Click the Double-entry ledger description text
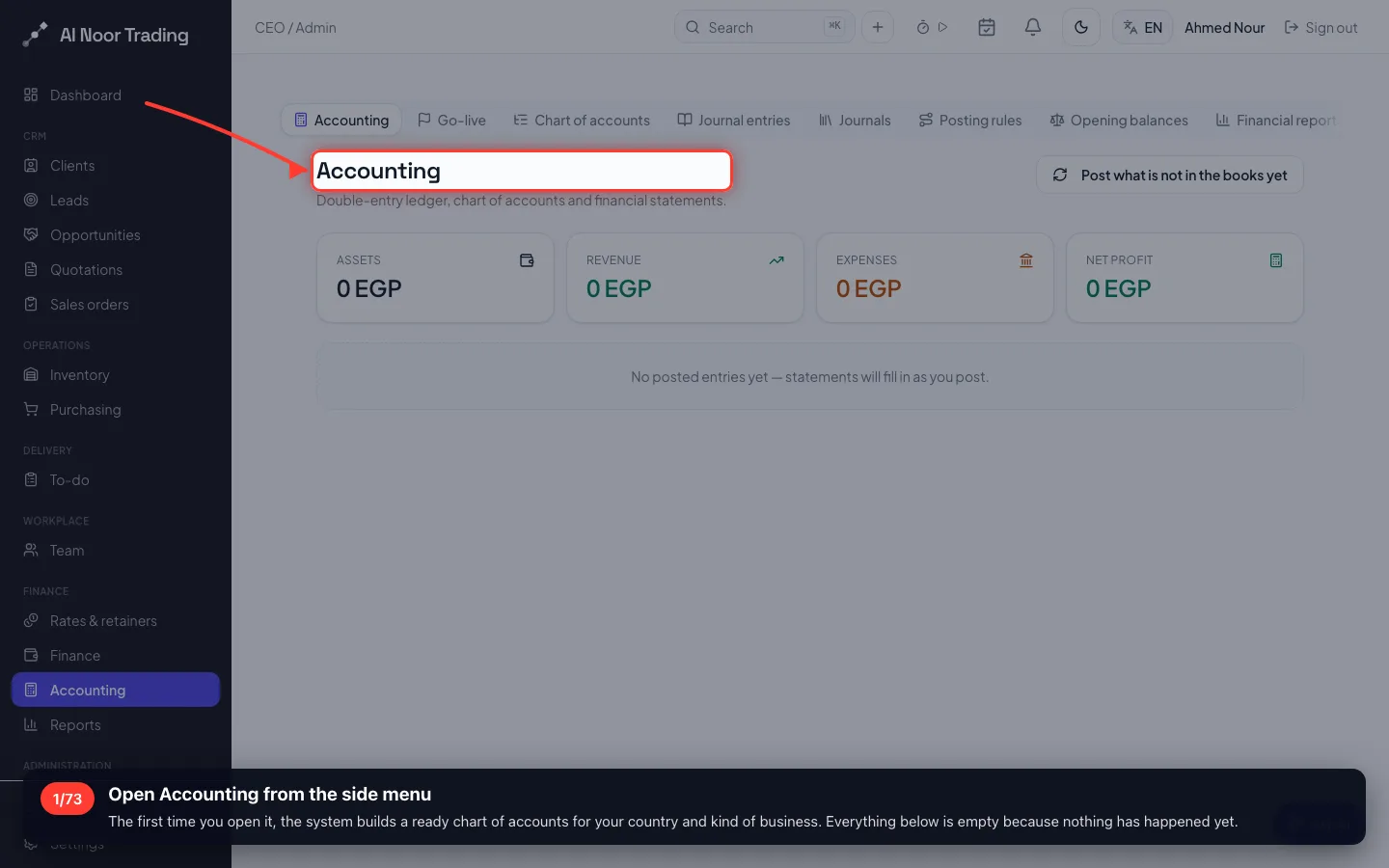The image size is (1389, 868). coord(521,201)
